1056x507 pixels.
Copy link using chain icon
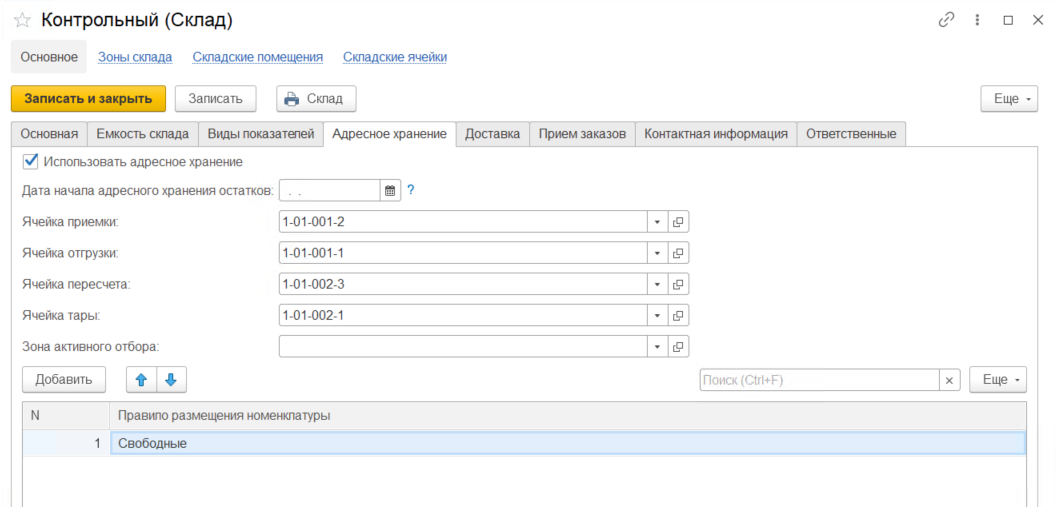[946, 20]
